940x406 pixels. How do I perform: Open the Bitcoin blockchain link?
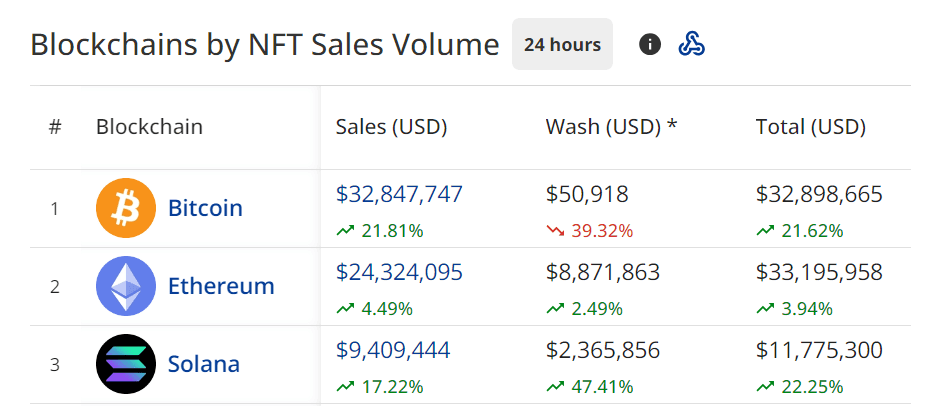pyautogui.click(x=205, y=208)
